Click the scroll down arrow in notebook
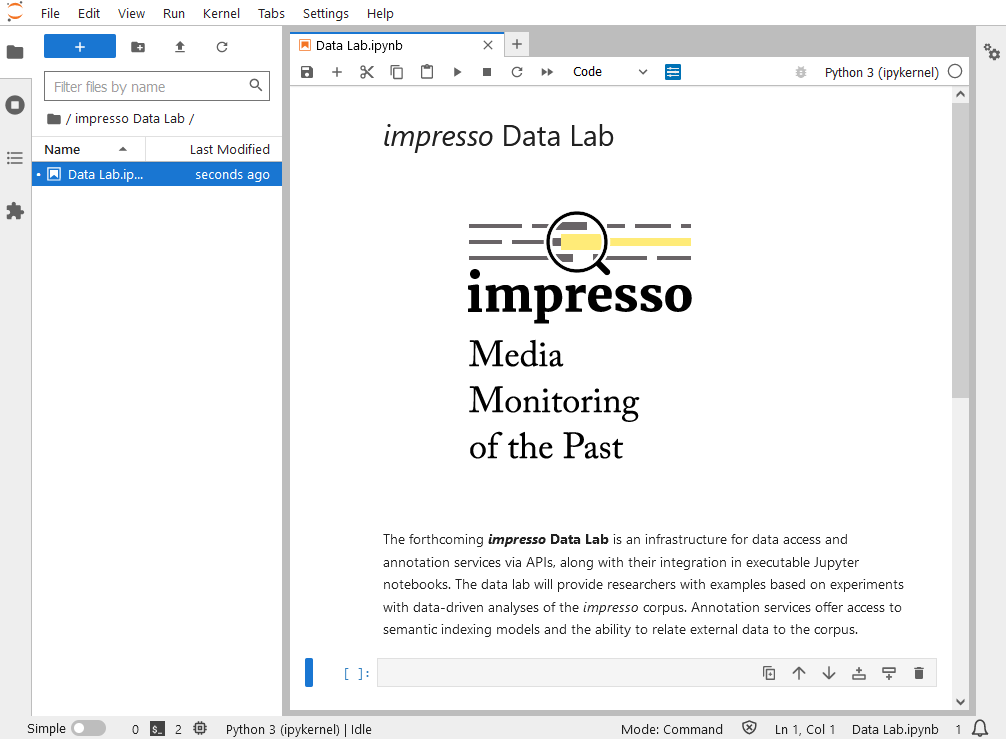Screen dimensions: 1006x739 coord(960,702)
